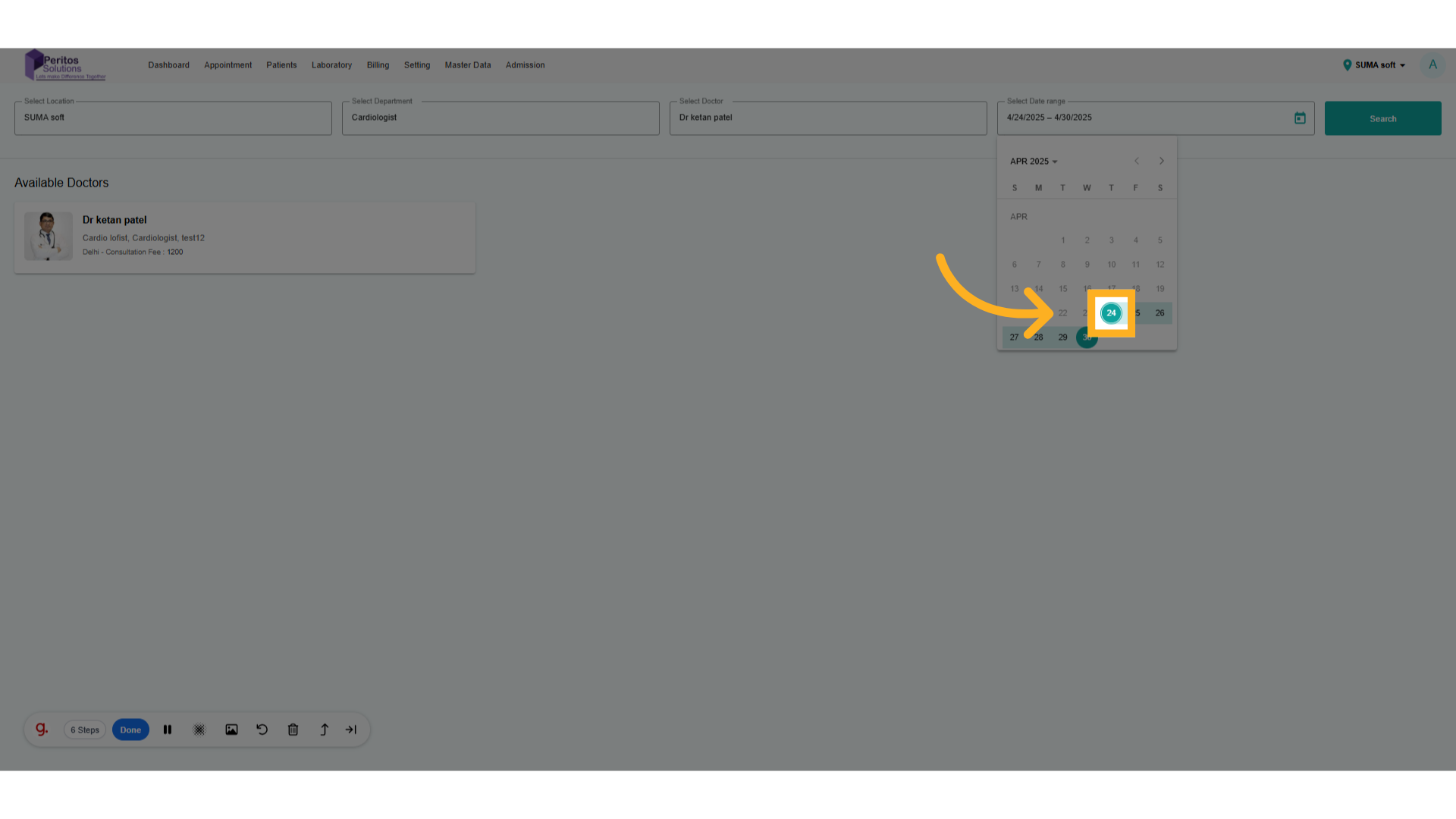Click the Done button in the recorder
The width and height of the screenshot is (1456, 819).
pos(130,730)
